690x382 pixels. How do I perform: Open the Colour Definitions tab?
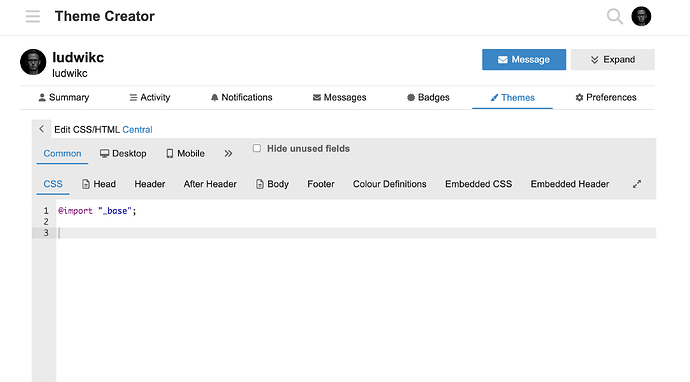tap(389, 184)
